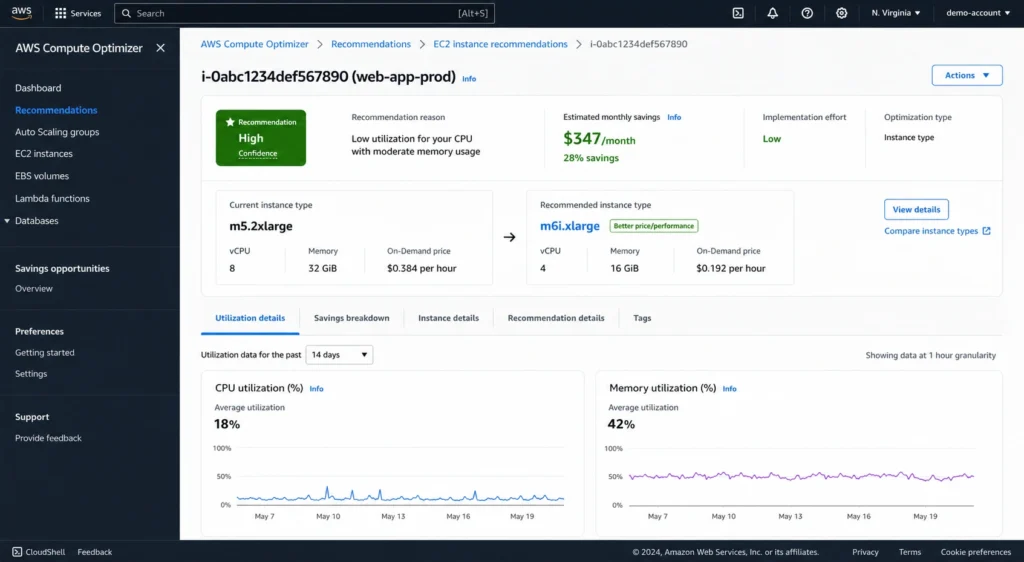Open the Actions dropdown button

(967, 75)
